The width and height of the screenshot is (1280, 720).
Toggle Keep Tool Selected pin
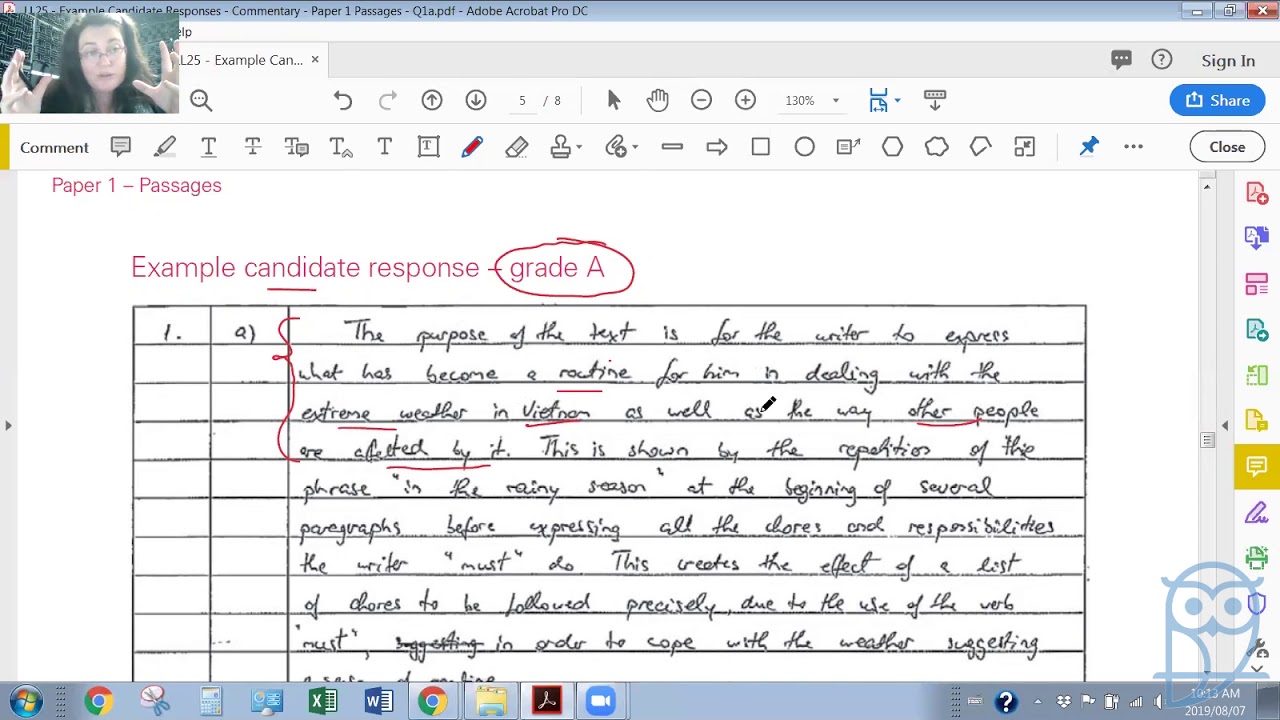pyautogui.click(x=1089, y=147)
